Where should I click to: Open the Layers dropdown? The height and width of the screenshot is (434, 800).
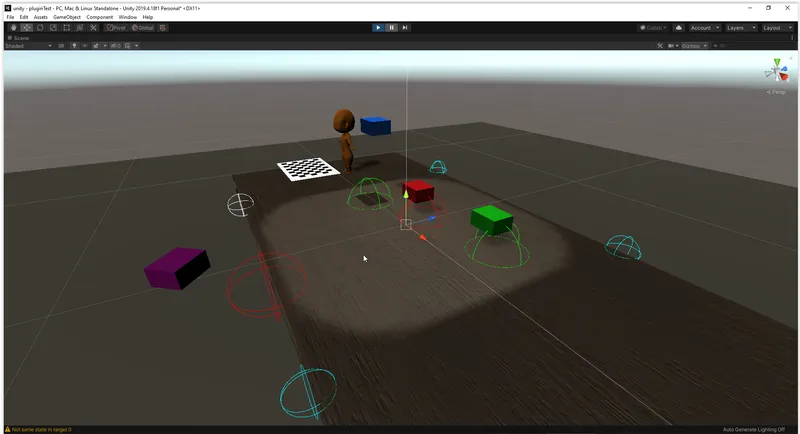point(741,28)
